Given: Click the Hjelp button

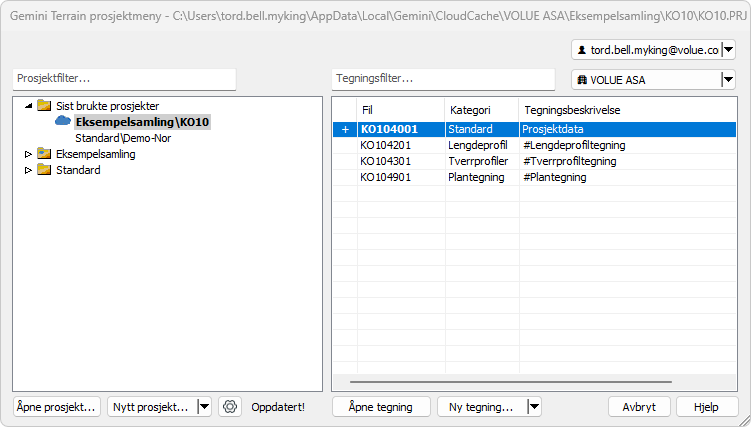Looking at the screenshot, I should point(707,407).
